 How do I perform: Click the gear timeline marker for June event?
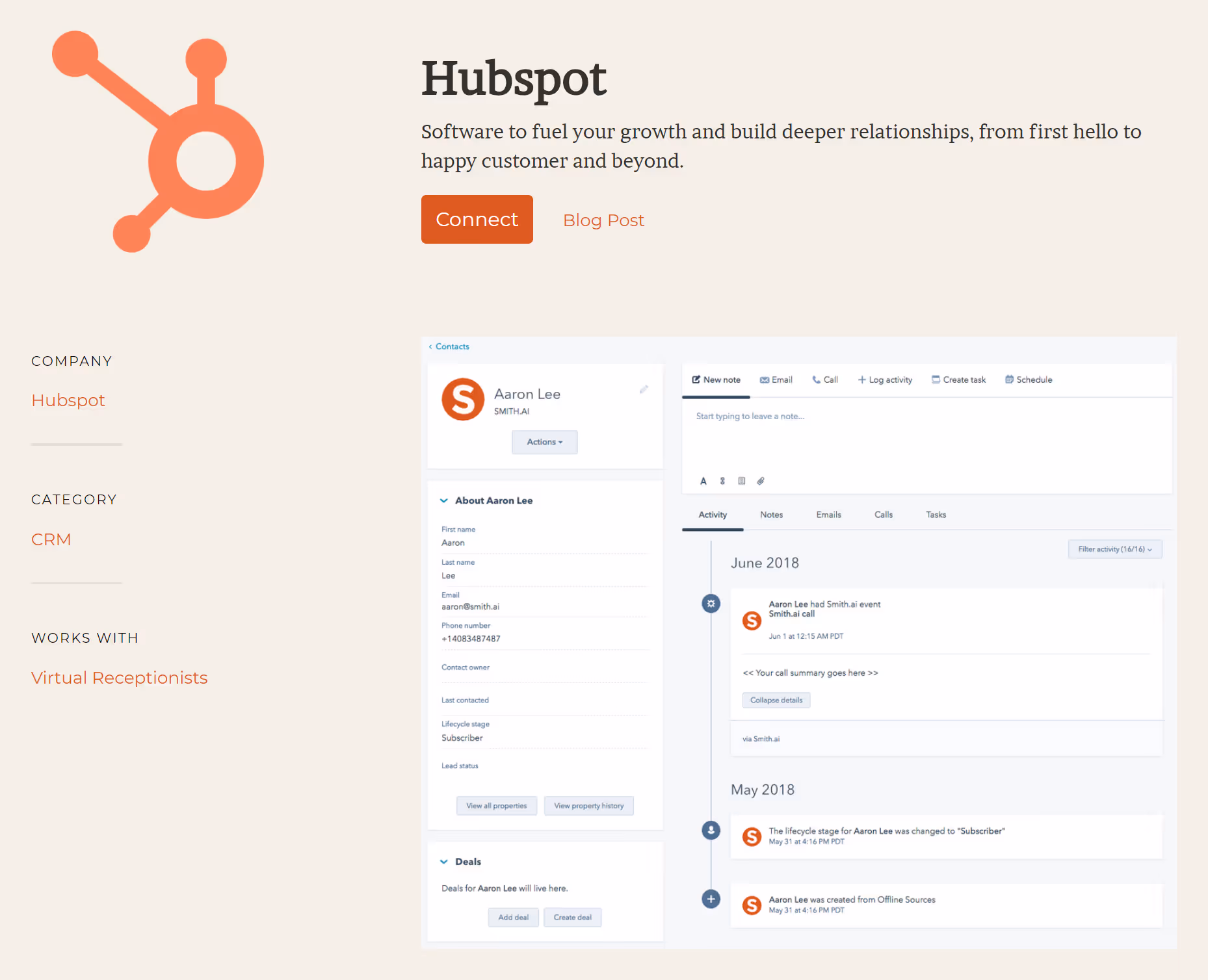point(711,604)
